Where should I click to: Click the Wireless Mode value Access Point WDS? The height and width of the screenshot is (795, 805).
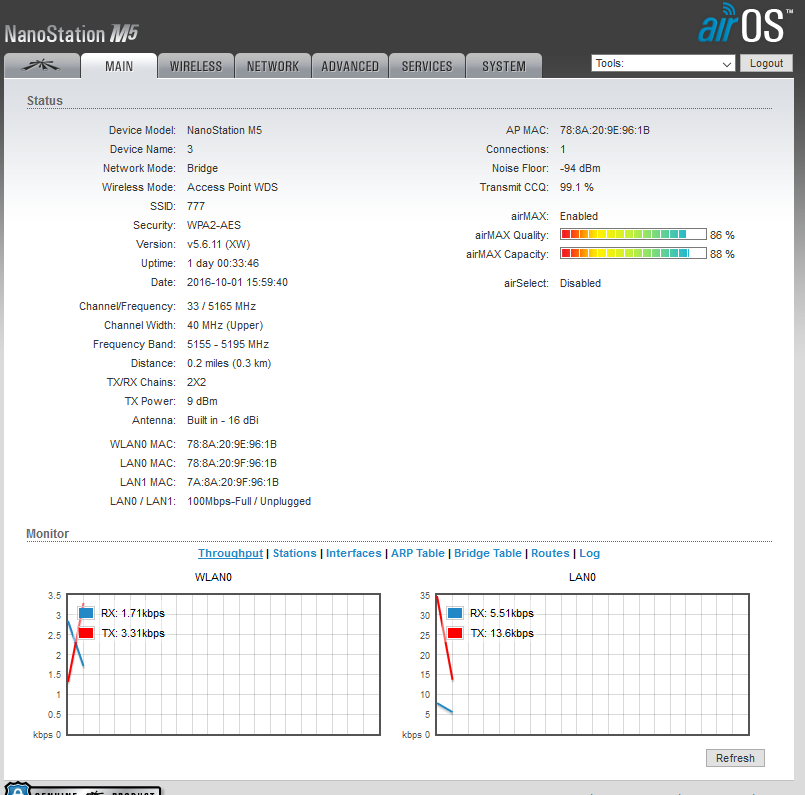[232, 187]
